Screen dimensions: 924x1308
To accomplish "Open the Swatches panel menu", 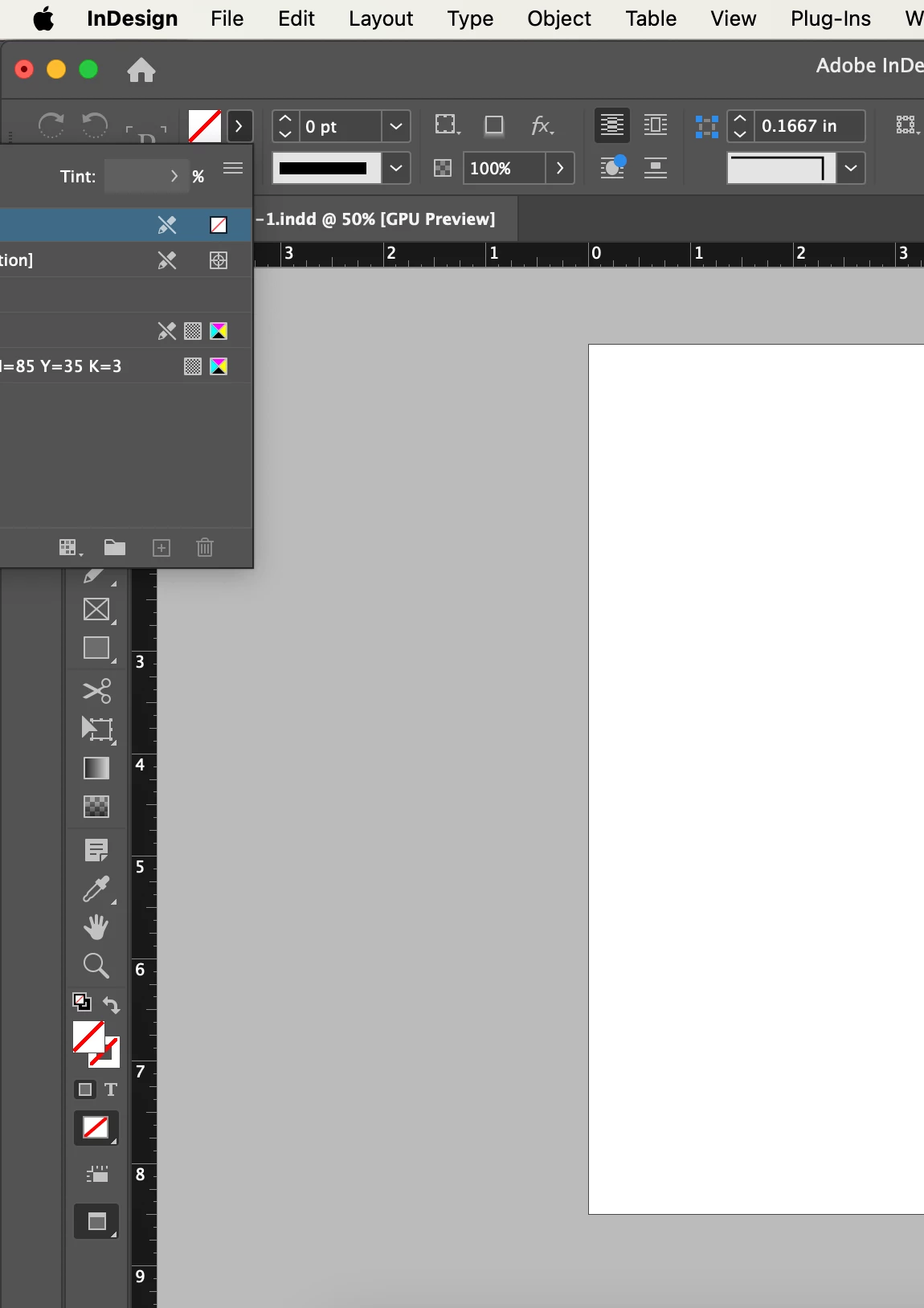I will click(233, 168).
